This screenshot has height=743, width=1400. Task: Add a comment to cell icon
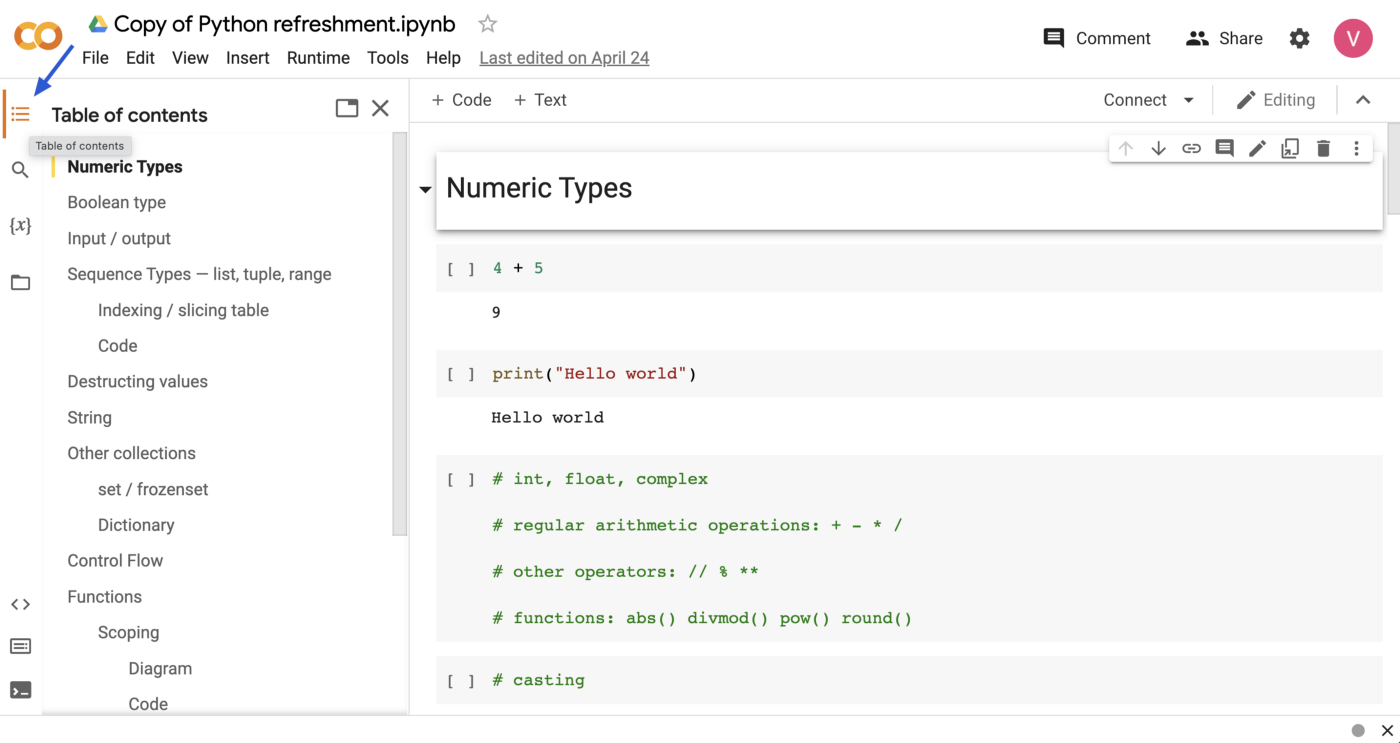click(x=1224, y=148)
